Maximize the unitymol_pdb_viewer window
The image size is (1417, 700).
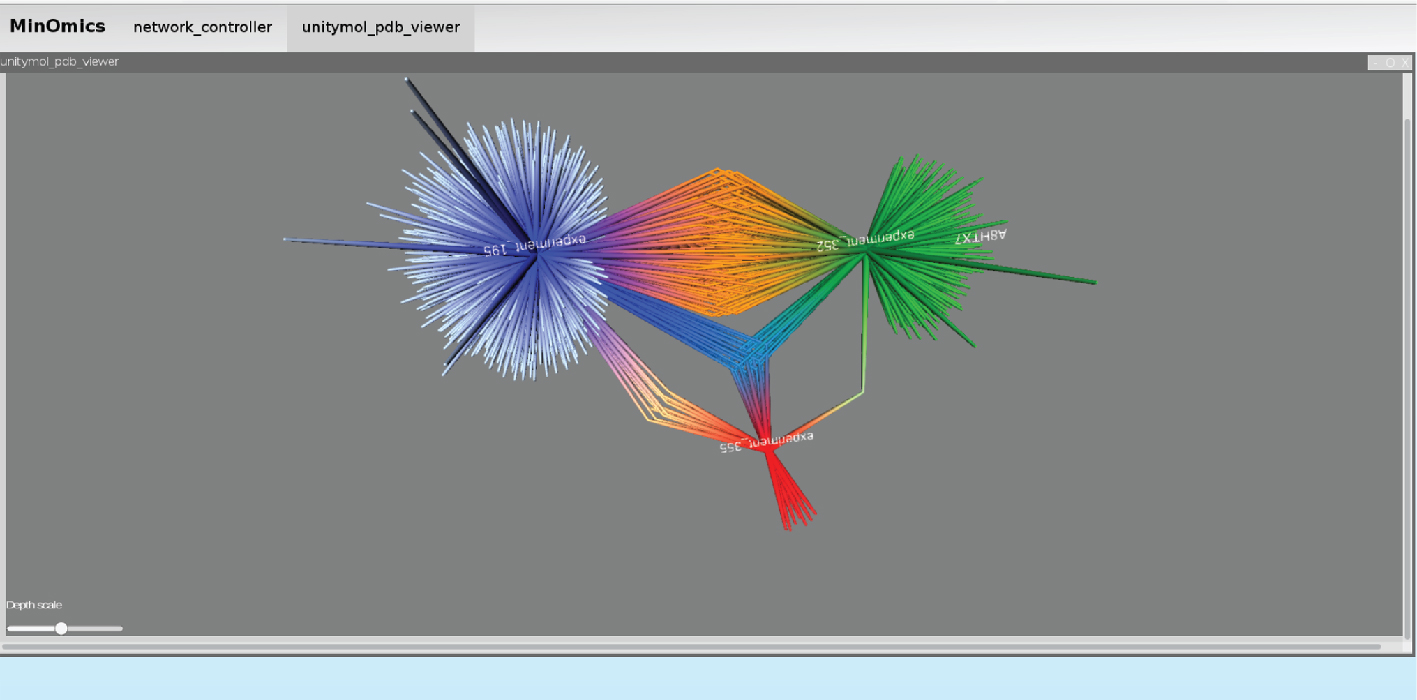1390,62
